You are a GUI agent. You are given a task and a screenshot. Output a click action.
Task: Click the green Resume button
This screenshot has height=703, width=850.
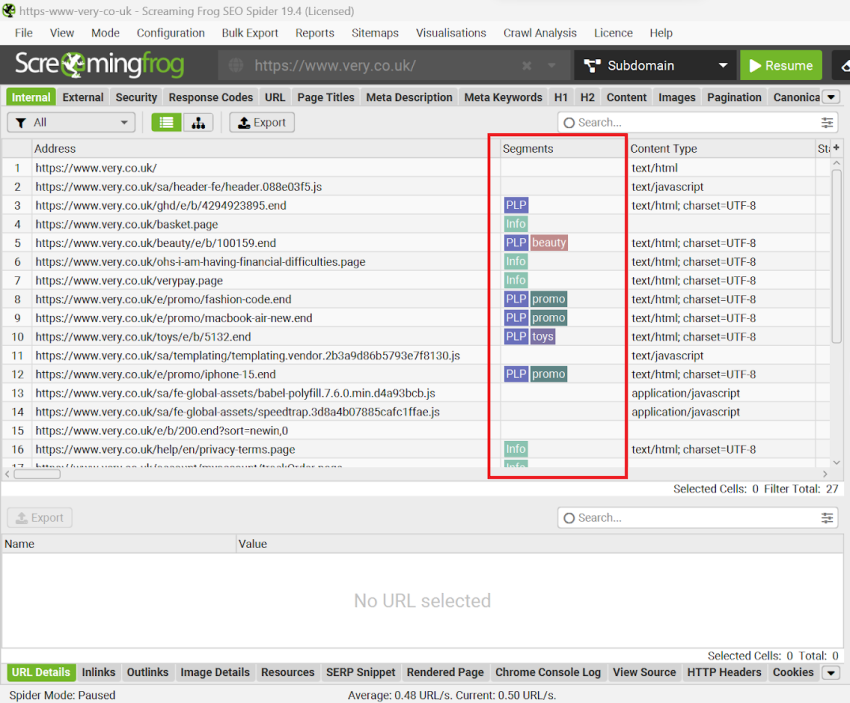coord(781,66)
